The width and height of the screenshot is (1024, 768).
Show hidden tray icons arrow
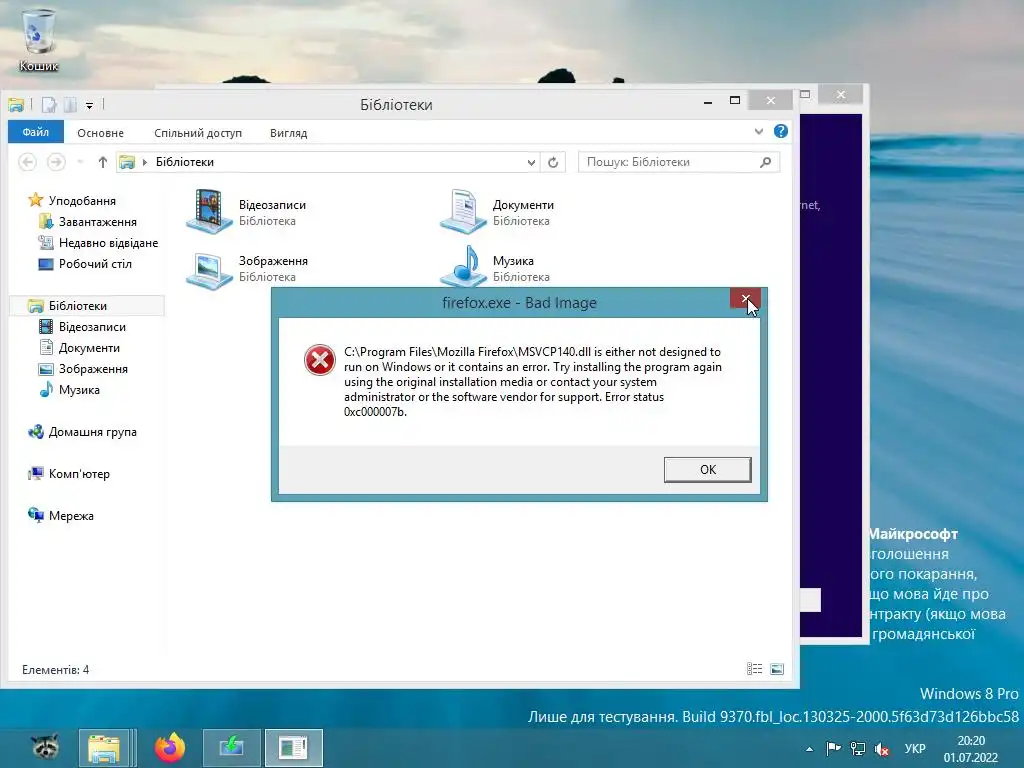click(x=810, y=749)
